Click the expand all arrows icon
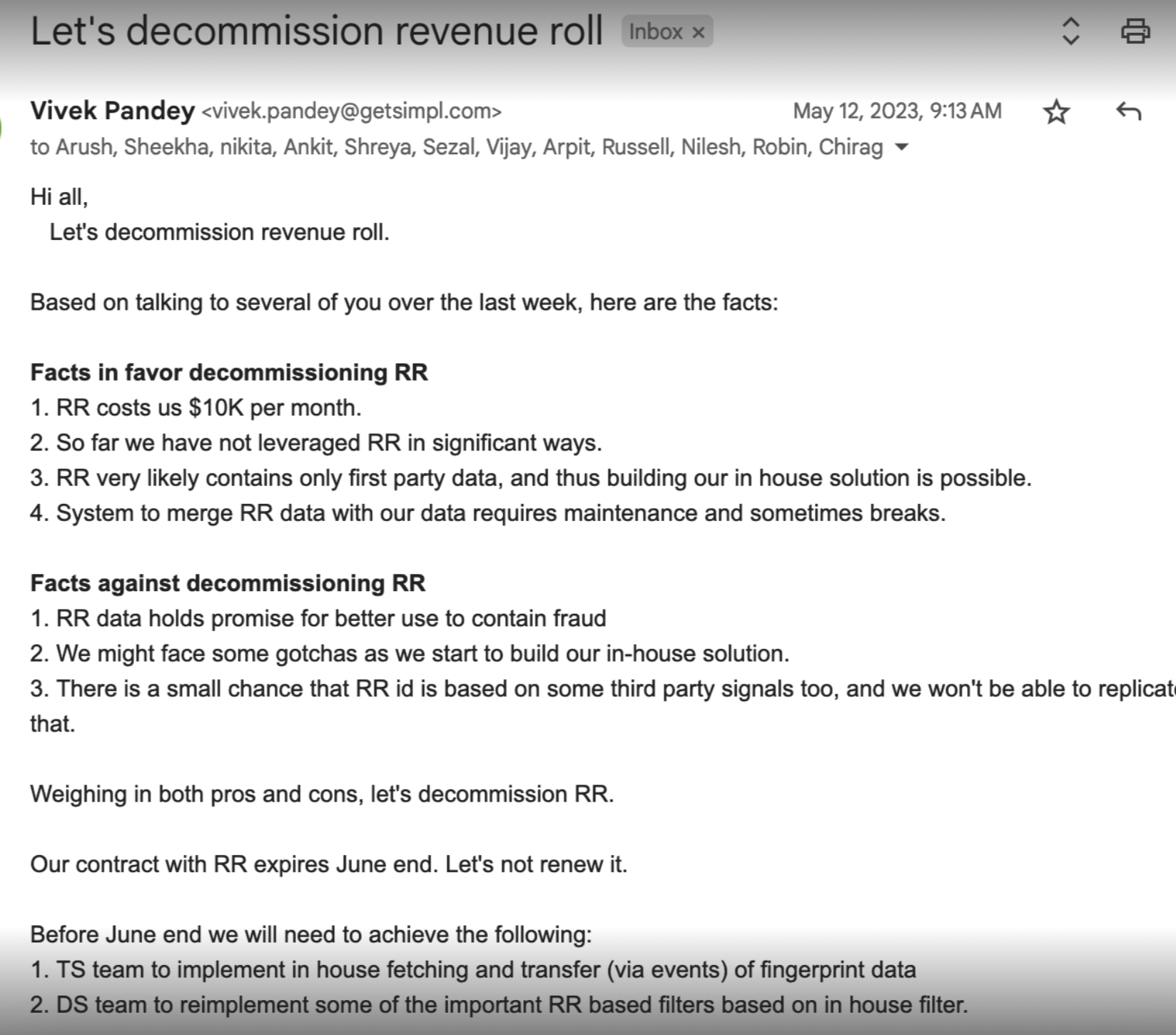This screenshot has height=1035, width=1176. 1070,31
